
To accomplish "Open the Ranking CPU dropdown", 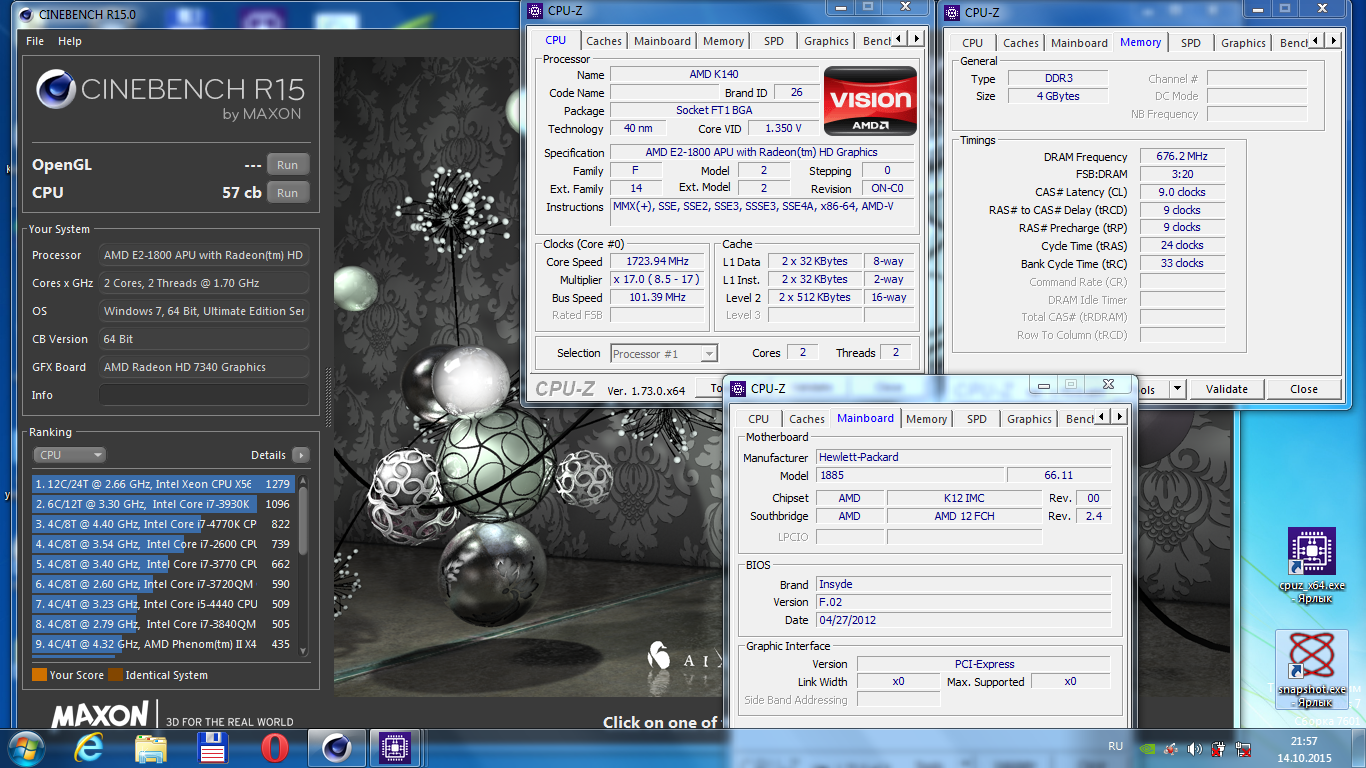I will 69,455.
